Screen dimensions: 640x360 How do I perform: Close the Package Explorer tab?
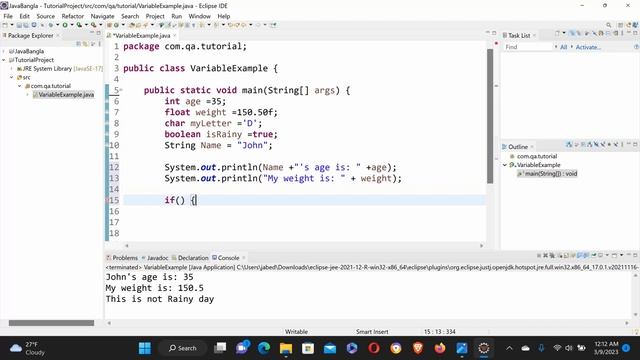pyautogui.click(x=58, y=36)
